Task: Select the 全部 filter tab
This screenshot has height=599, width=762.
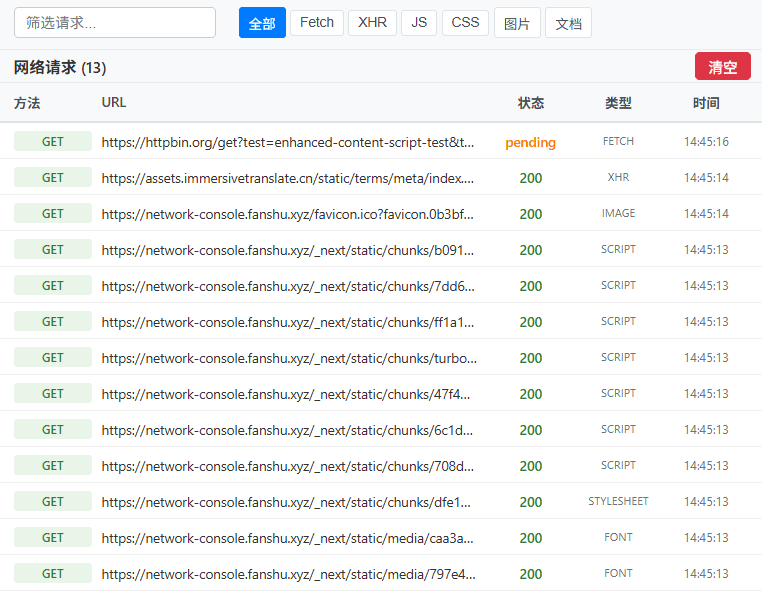Action: click(x=262, y=23)
